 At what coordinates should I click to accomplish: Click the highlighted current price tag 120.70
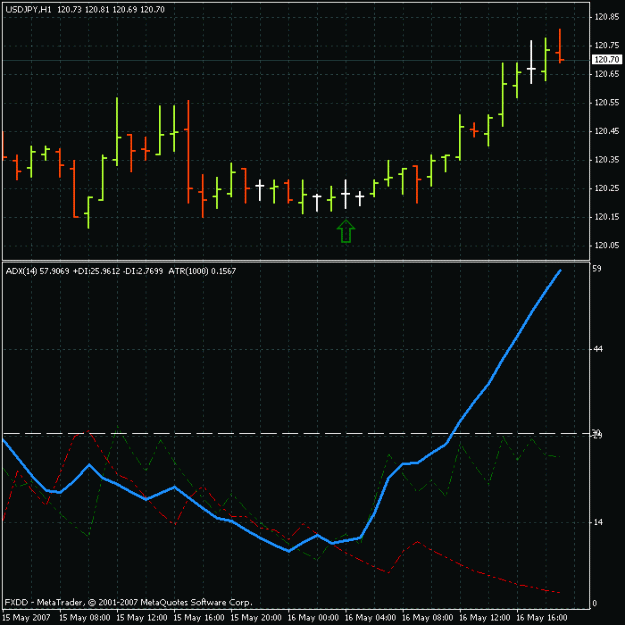point(607,60)
